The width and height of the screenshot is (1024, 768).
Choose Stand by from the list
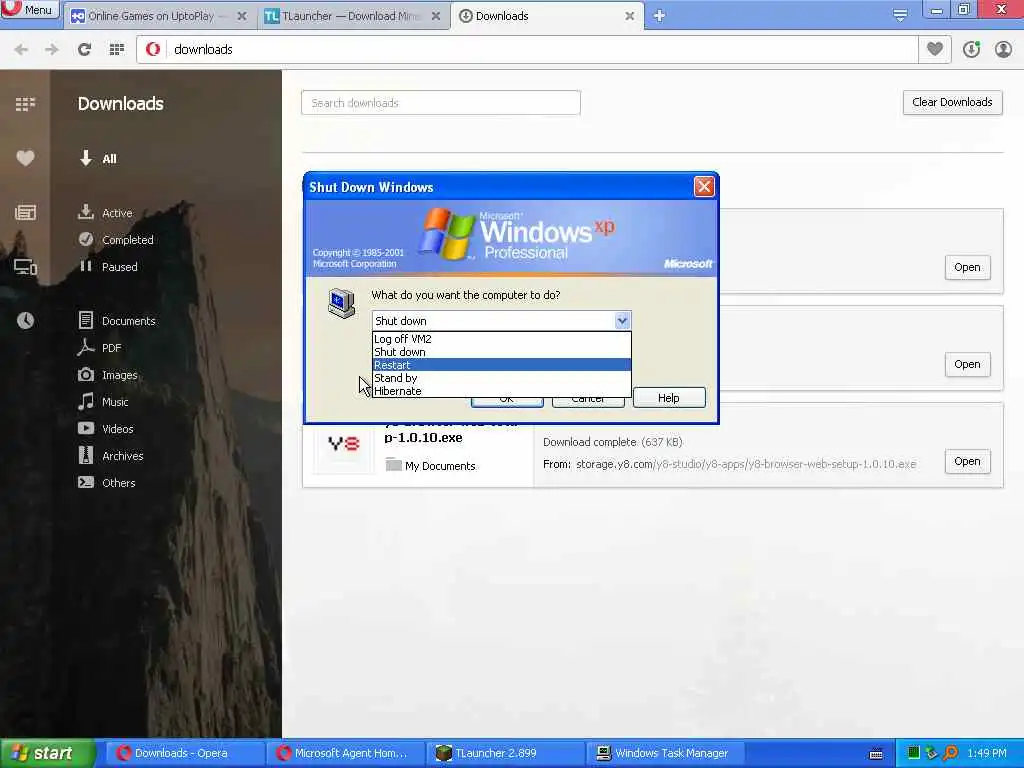(x=502, y=378)
